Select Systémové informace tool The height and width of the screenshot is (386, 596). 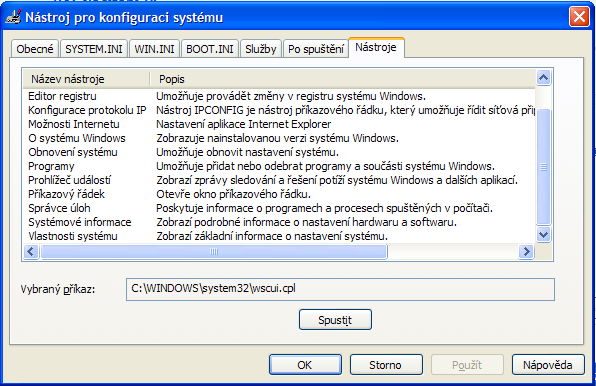pyautogui.click(x=80, y=222)
